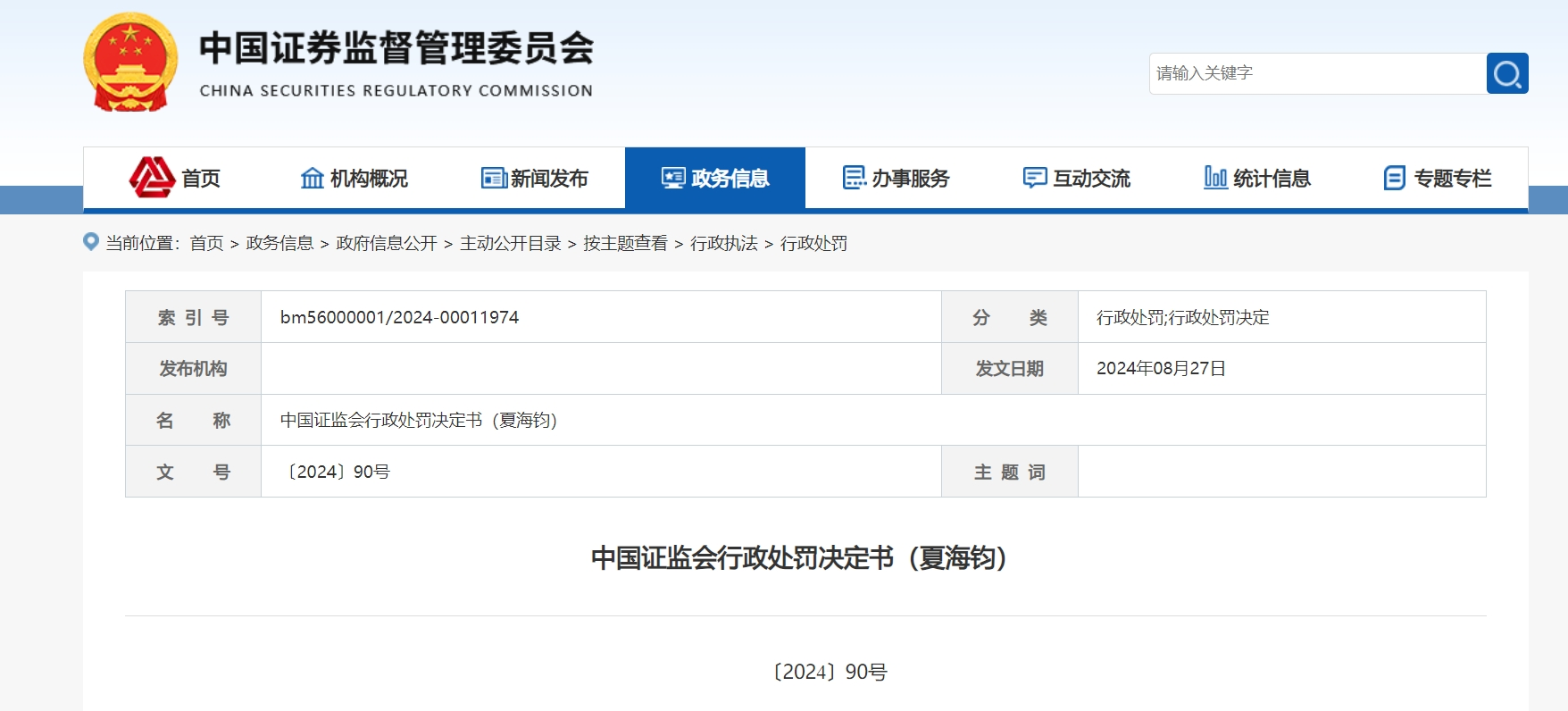Navigate to 按主题查看 breadcrumb link
1568x711 pixels.
tap(625, 243)
